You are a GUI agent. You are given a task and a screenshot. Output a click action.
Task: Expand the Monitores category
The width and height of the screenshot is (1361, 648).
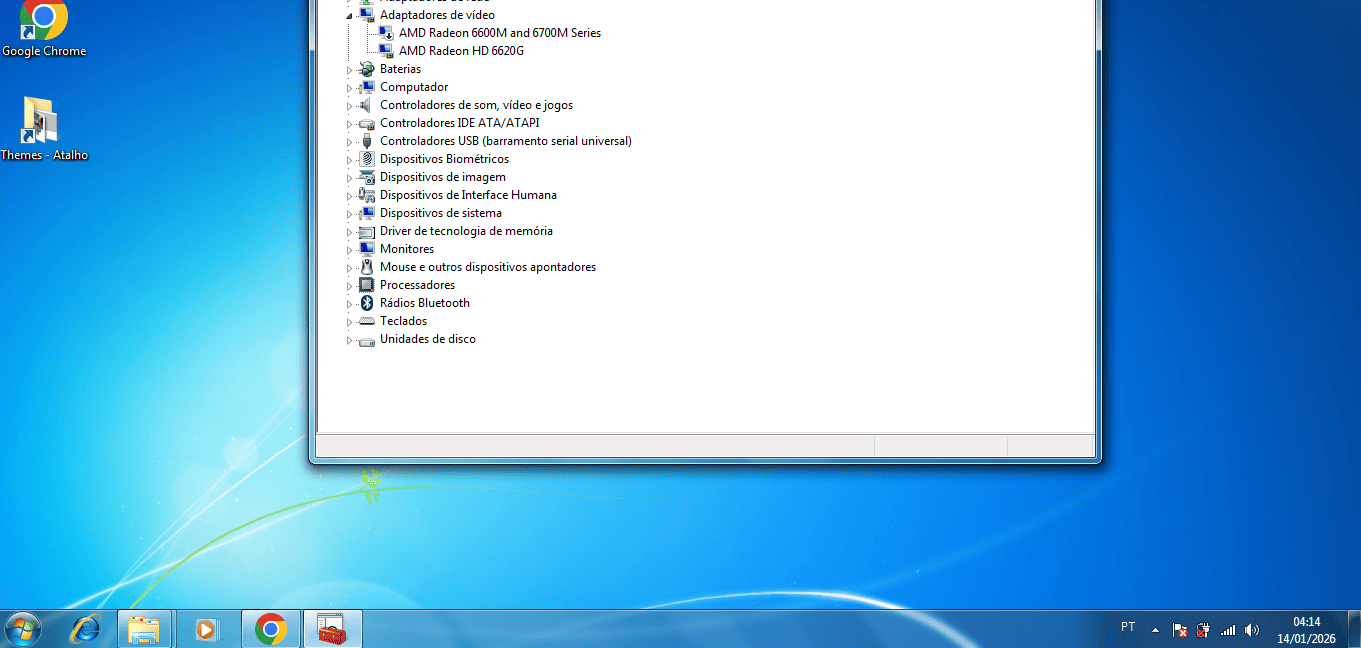tap(350, 250)
